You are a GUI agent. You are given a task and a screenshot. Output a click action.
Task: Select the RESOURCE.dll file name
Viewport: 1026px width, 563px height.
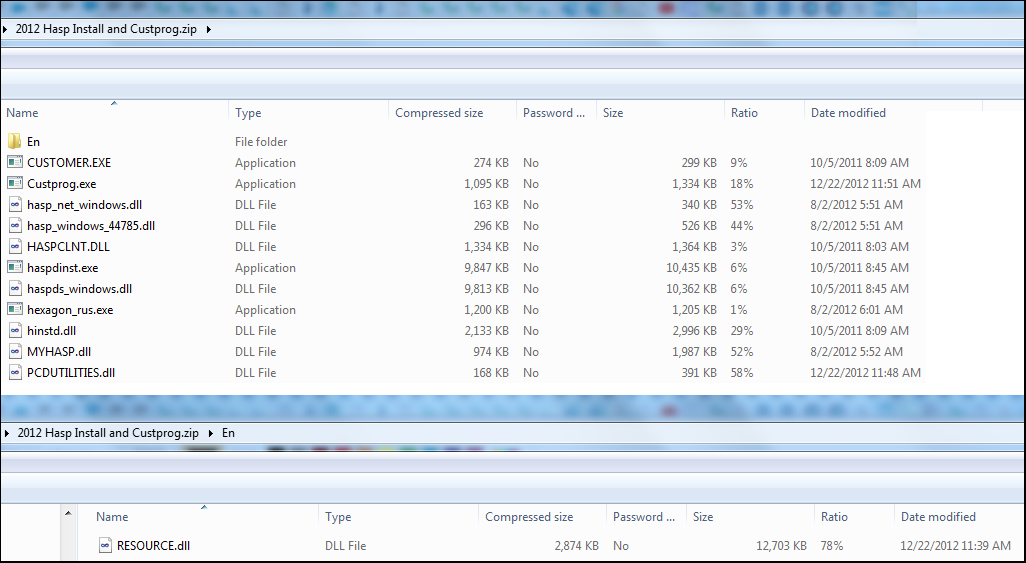(x=153, y=545)
